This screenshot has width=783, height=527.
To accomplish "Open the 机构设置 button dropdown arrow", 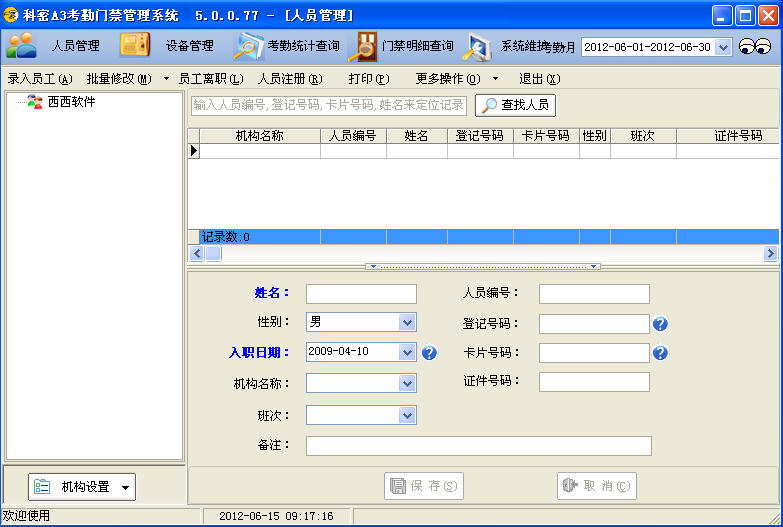I will [x=125, y=488].
